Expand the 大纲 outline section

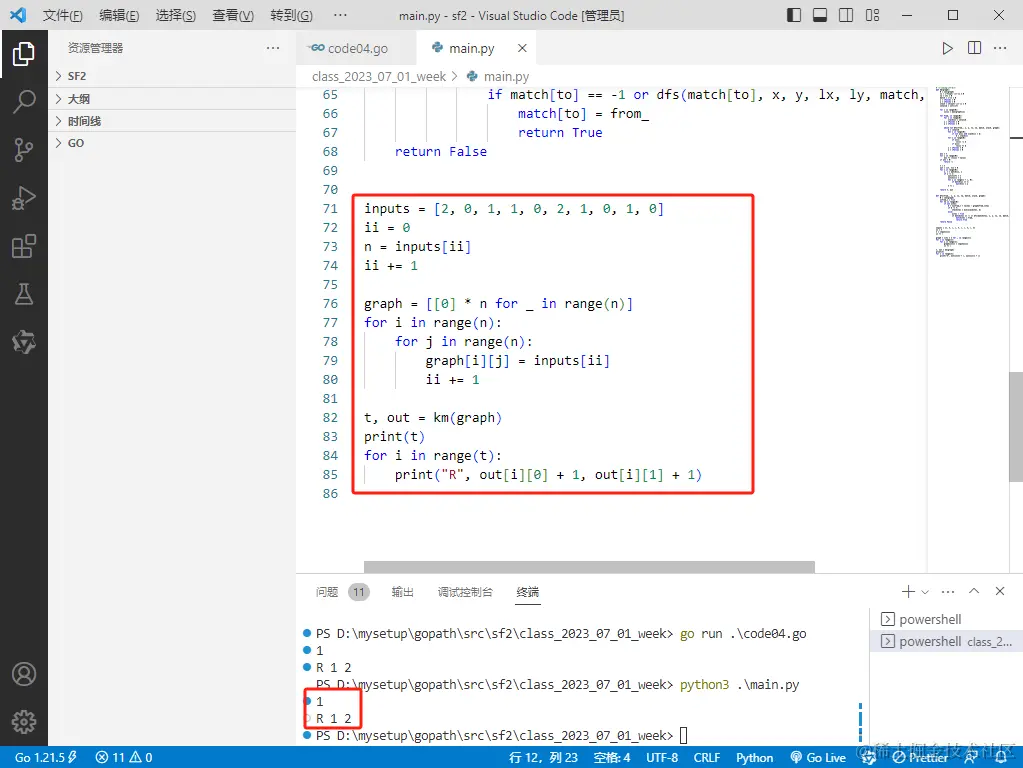pyautogui.click(x=172, y=99)
